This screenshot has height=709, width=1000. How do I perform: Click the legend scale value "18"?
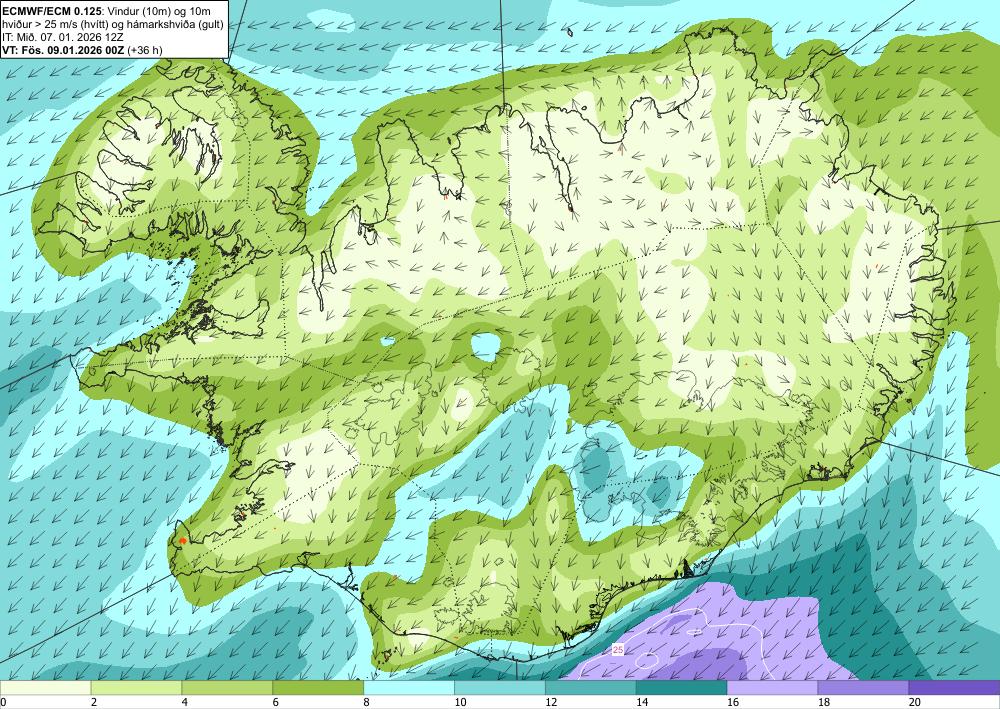[823, 702]
